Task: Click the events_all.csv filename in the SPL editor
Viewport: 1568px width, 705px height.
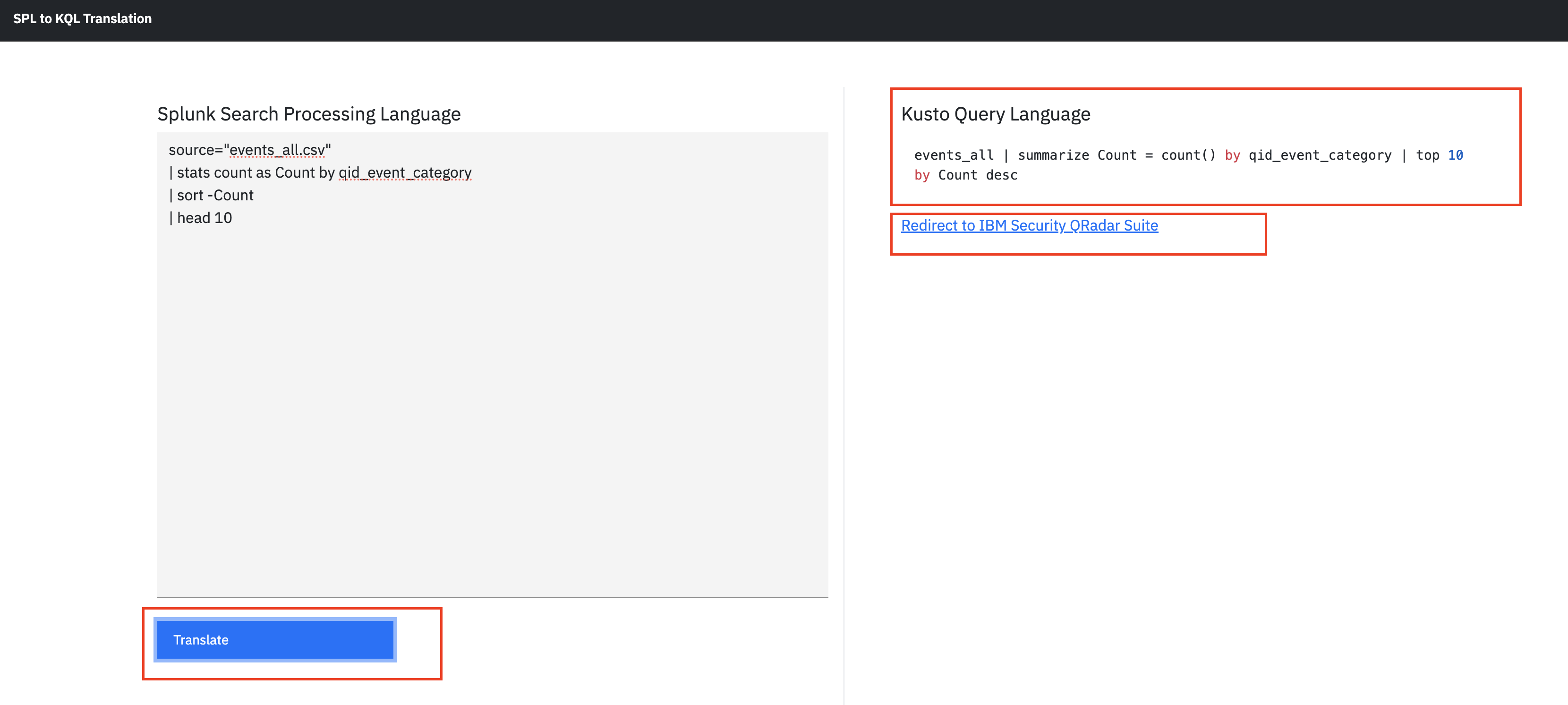Action: coord(276,150)
